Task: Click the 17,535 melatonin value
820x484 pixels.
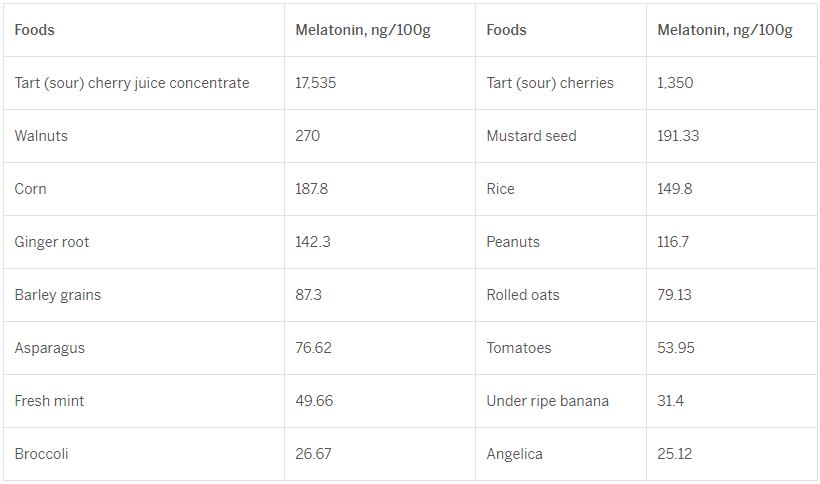Action: coord(316,83)
